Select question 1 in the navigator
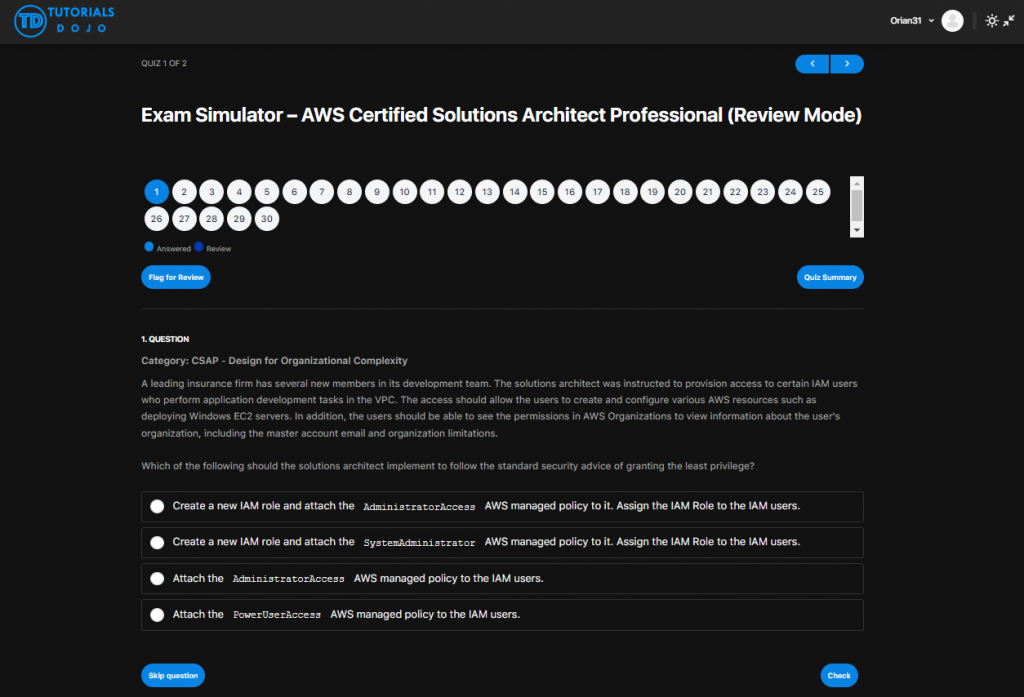This screenshot has width=1024, height=697. pos(156,191)
